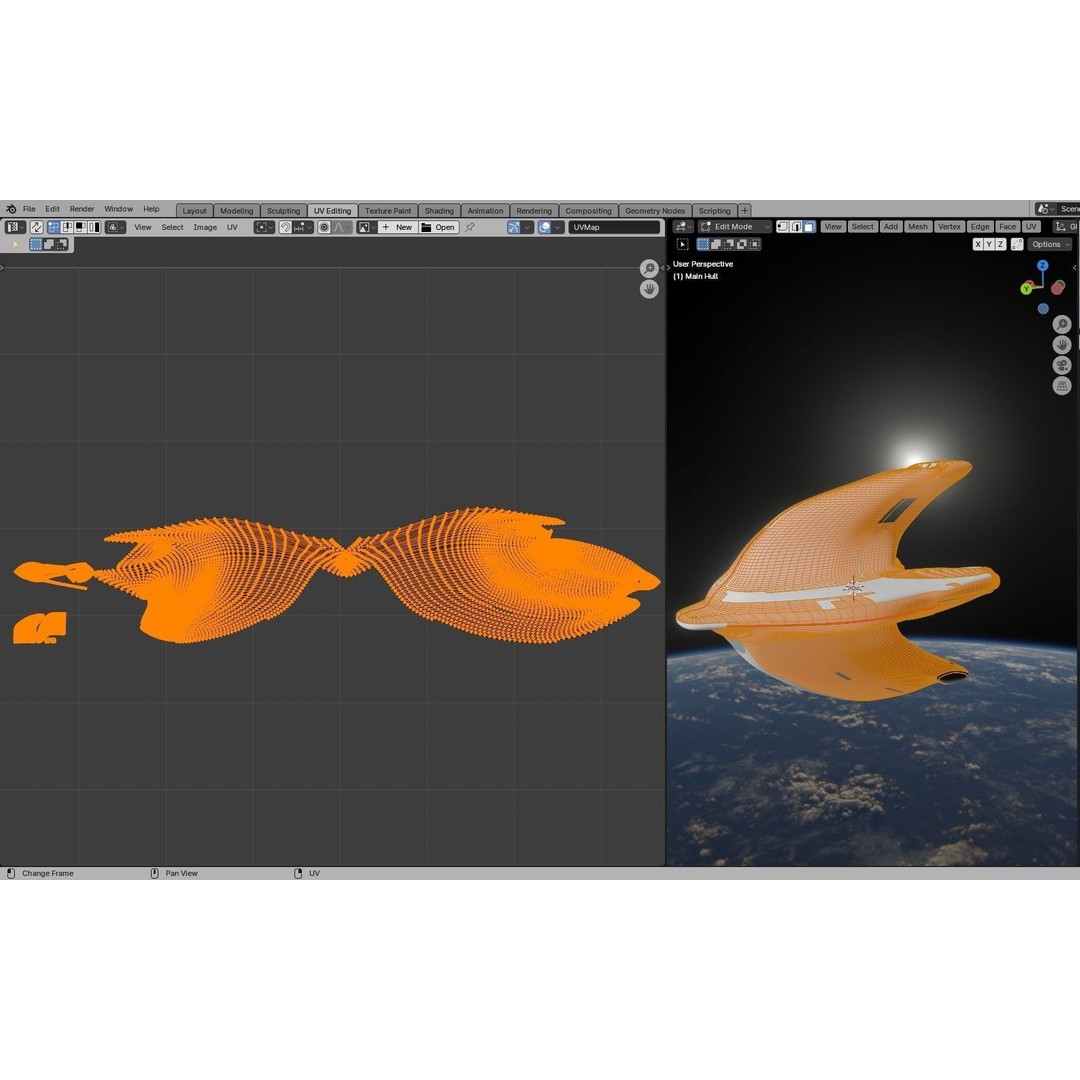The image size is (1080, 1080).
Task: Open gizmo options dropdown arrow
Action: pos(528,227)
